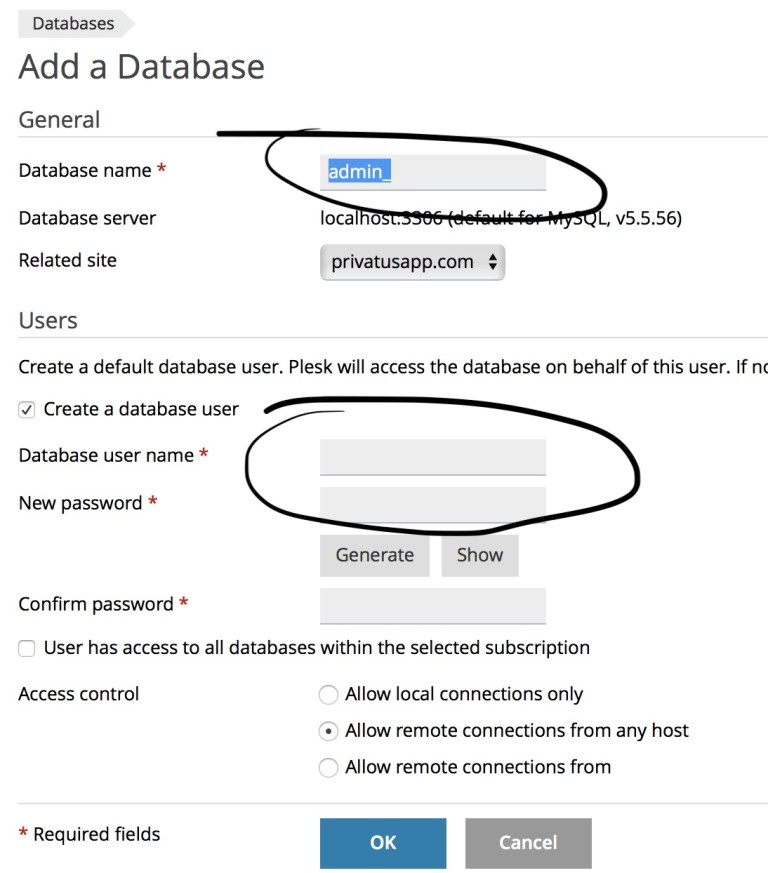Image resolution: width=768 pixels, height=873 pixels.
Task: Focus the Database user name field
Action: [x=433, y=458]
